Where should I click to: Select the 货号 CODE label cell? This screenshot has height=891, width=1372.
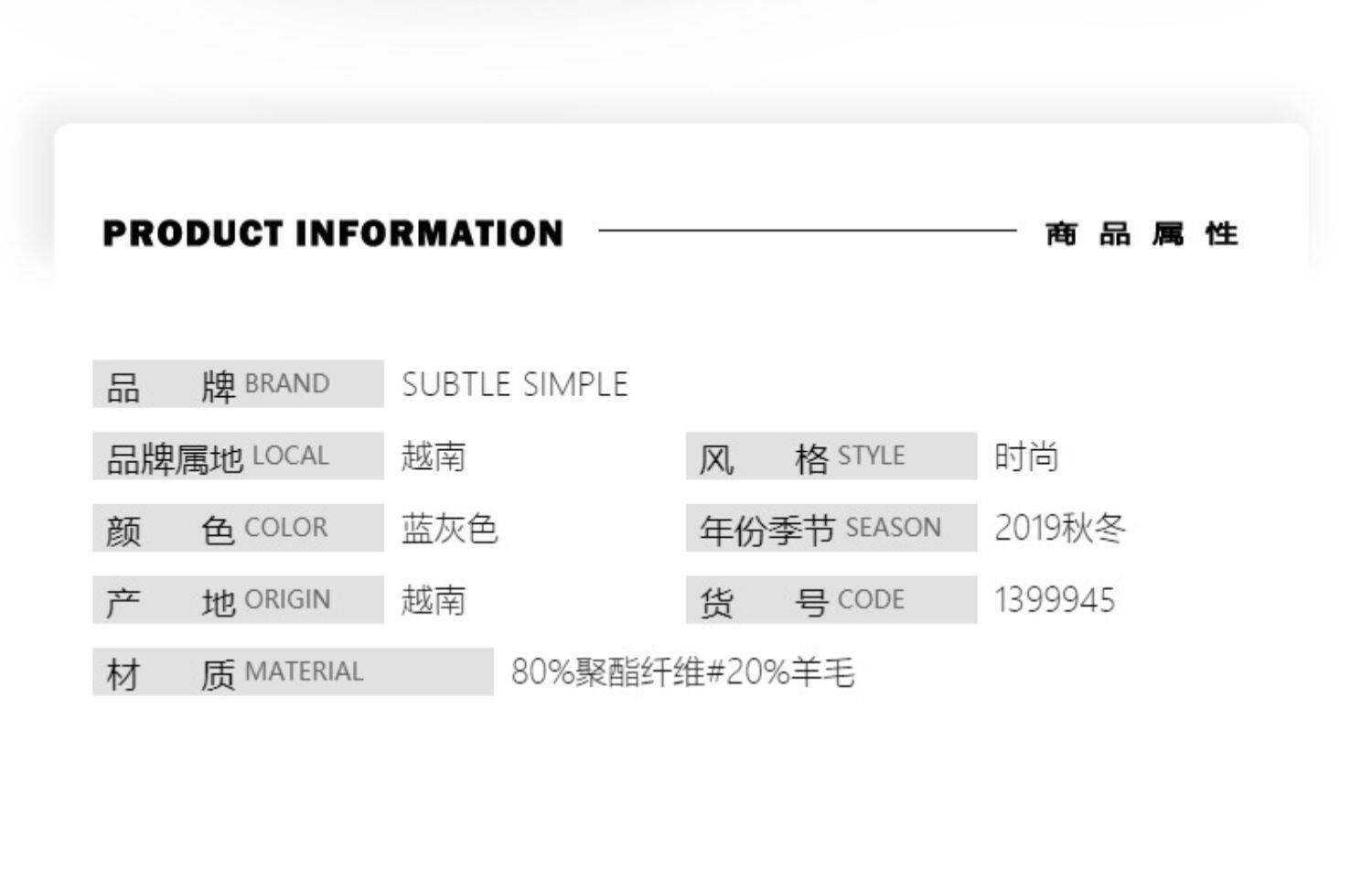tap(831, 600)
